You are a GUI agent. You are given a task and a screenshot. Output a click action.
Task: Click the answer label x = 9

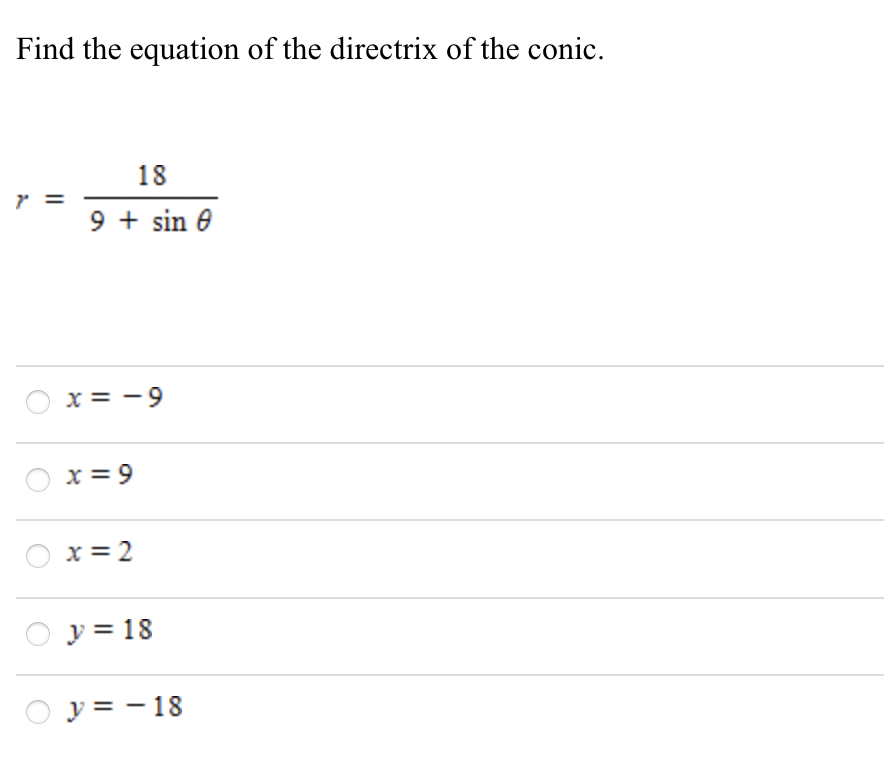coord(98,477)
